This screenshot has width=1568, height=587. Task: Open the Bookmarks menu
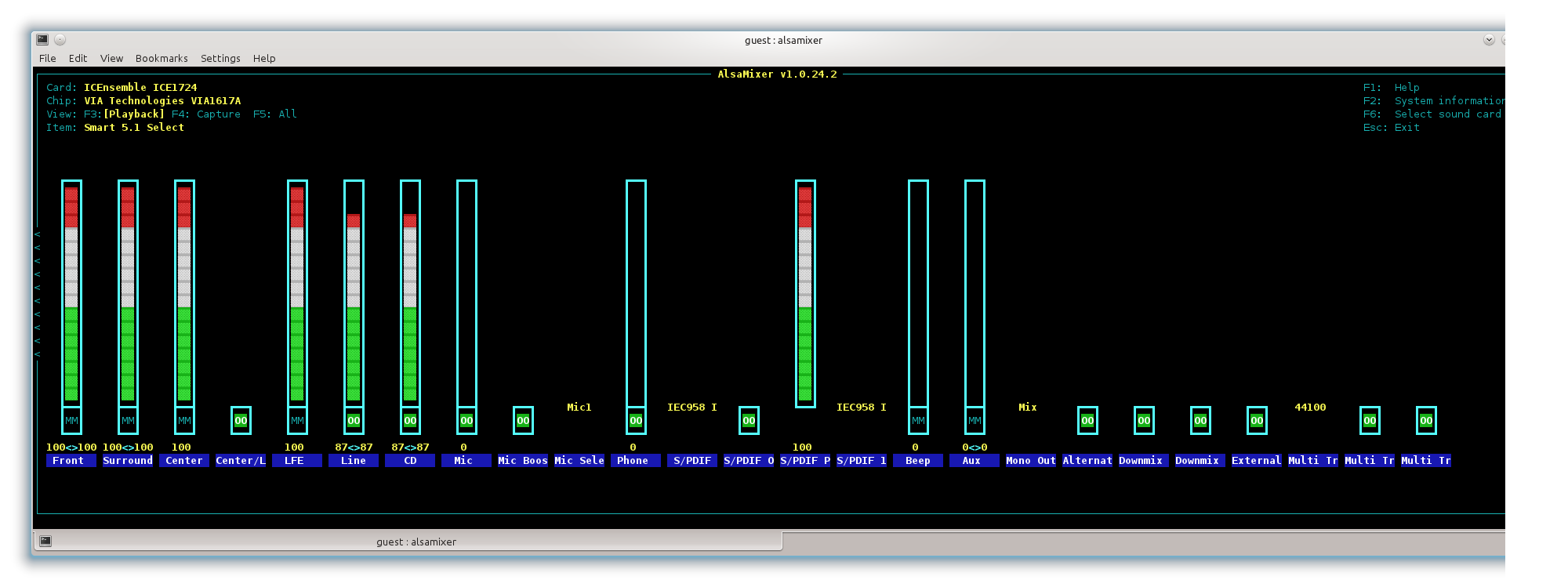[x=162, y=58]
